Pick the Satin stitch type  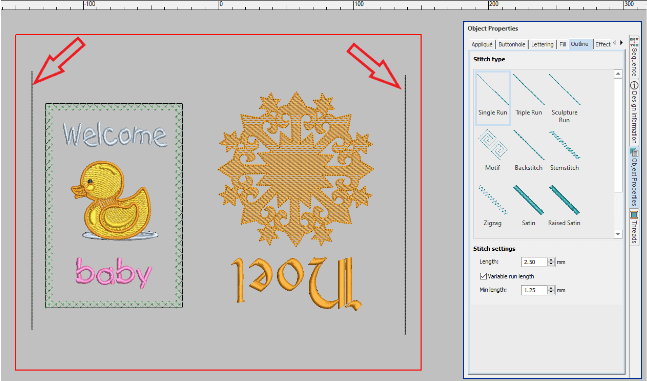tap(529, 205)
